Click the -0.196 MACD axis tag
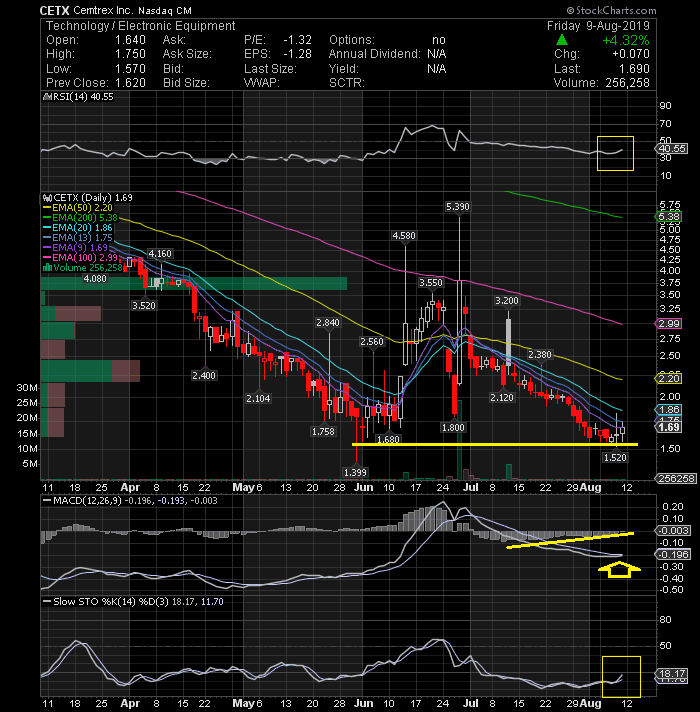The image size is (700, 712). tap(673, 554)
